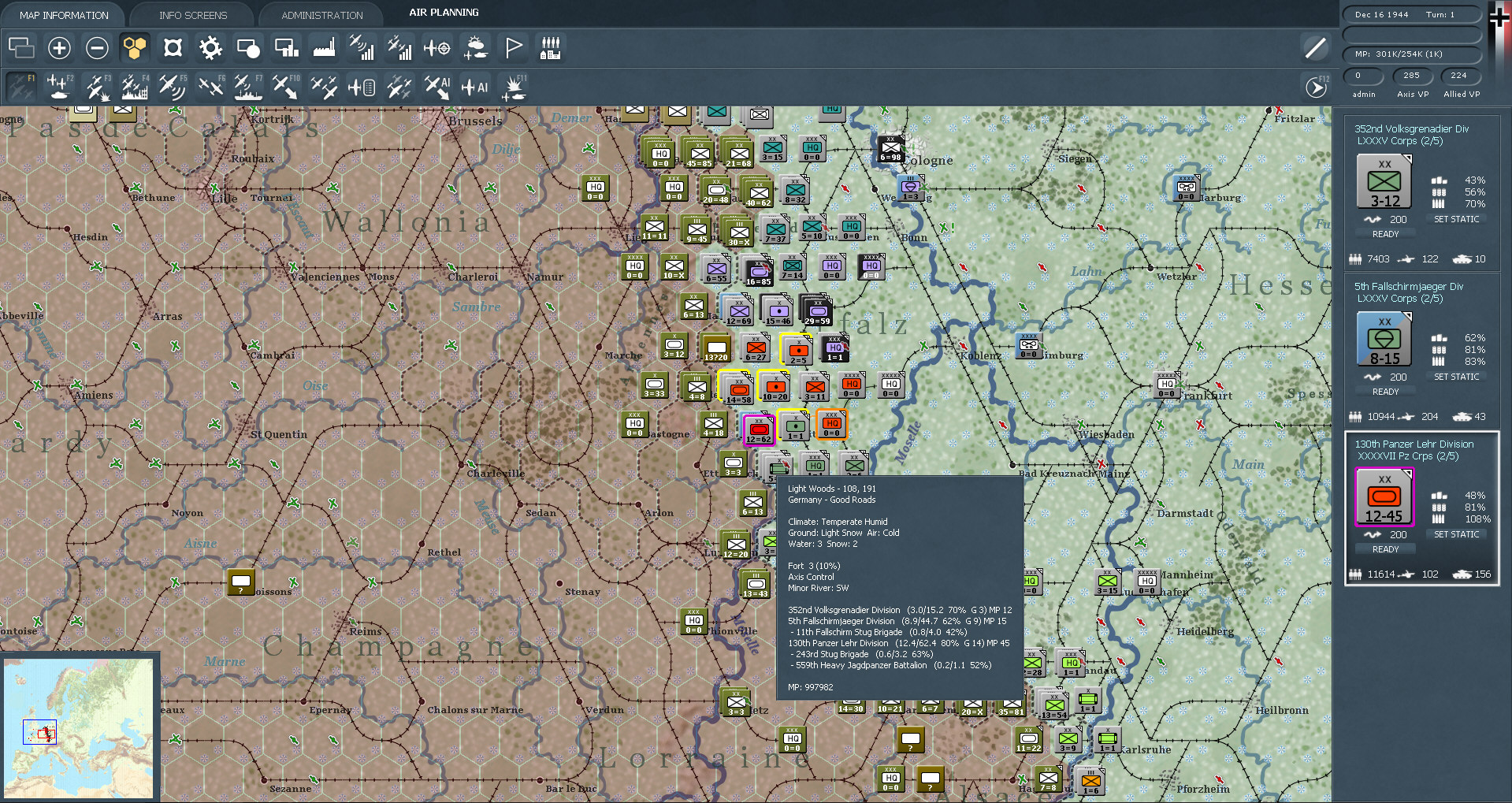Click Ready status under 130th Panzer Lehr
Screen dimensions: 1512x803
(1385, 549)
